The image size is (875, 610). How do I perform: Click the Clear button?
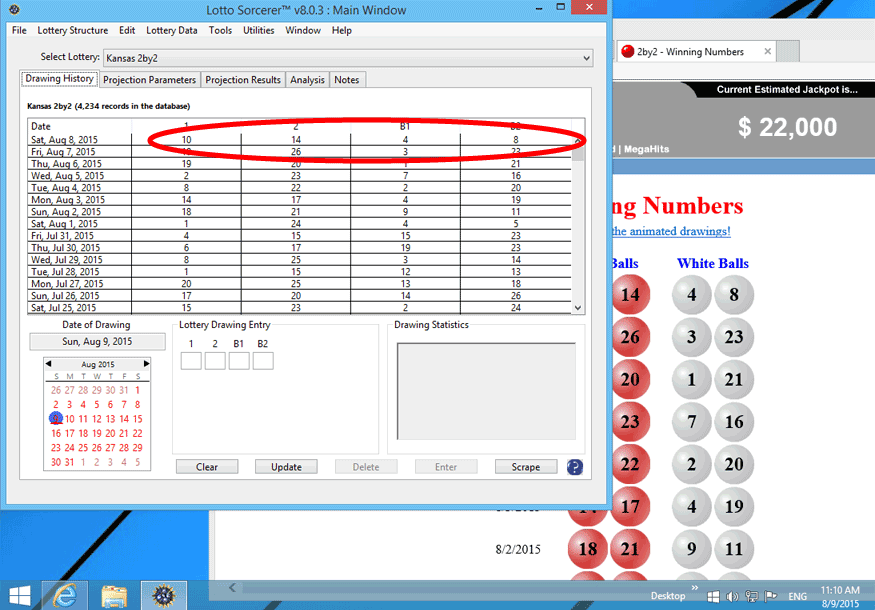pos(207,467)
